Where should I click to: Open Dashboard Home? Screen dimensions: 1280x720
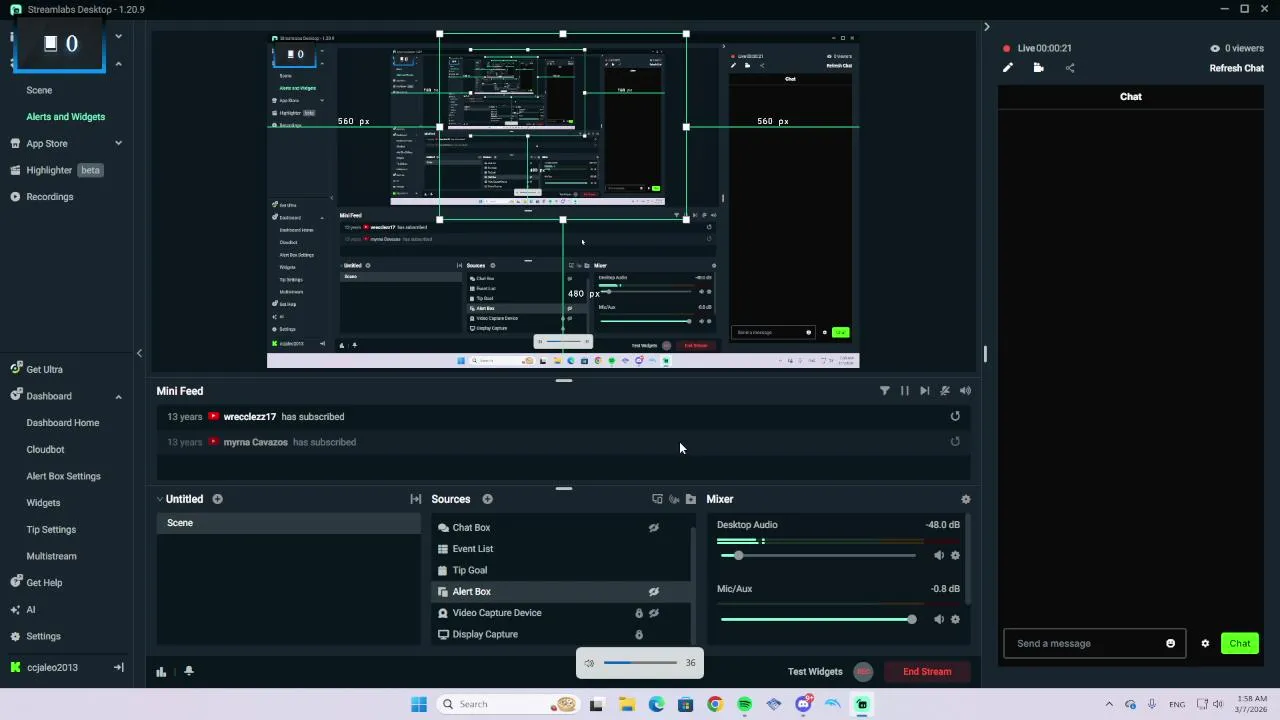pyautogui.click(x=62, y=423)
